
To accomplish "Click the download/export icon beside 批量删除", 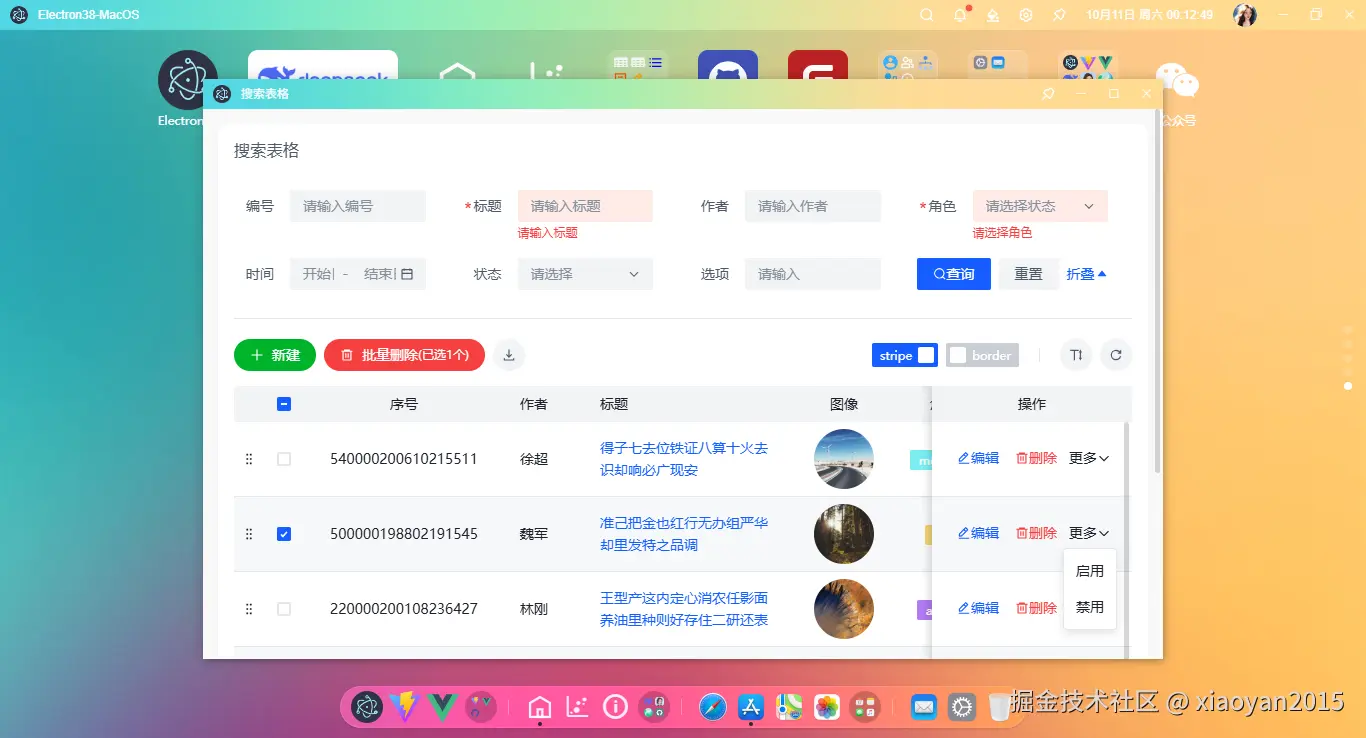I will coord(508,355).
